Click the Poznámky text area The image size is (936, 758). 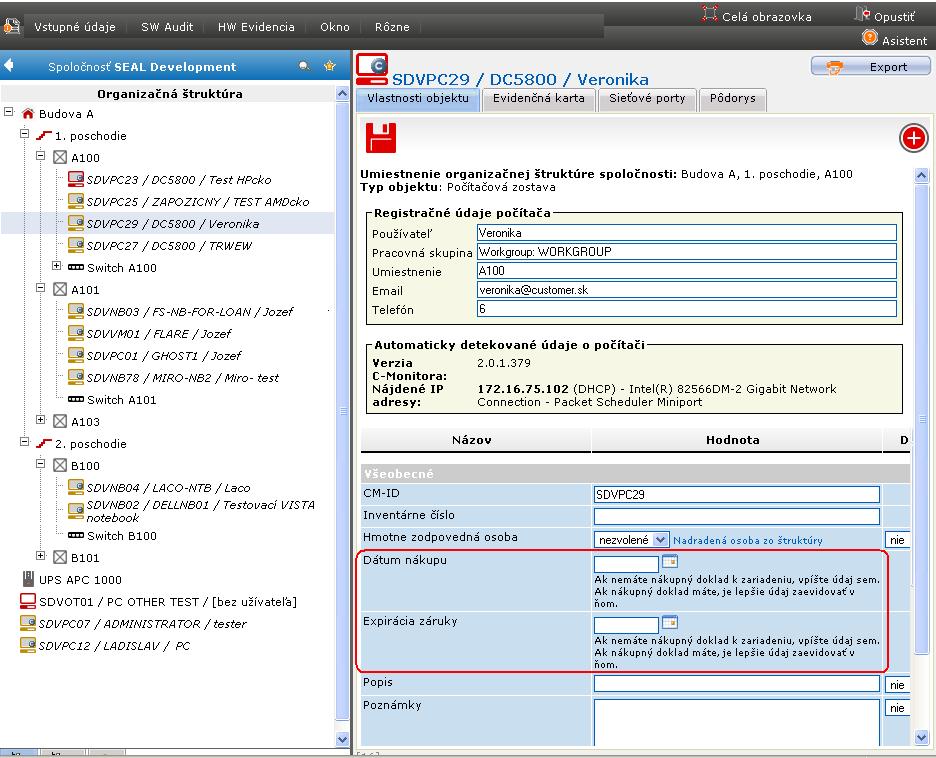pos(737,722)
